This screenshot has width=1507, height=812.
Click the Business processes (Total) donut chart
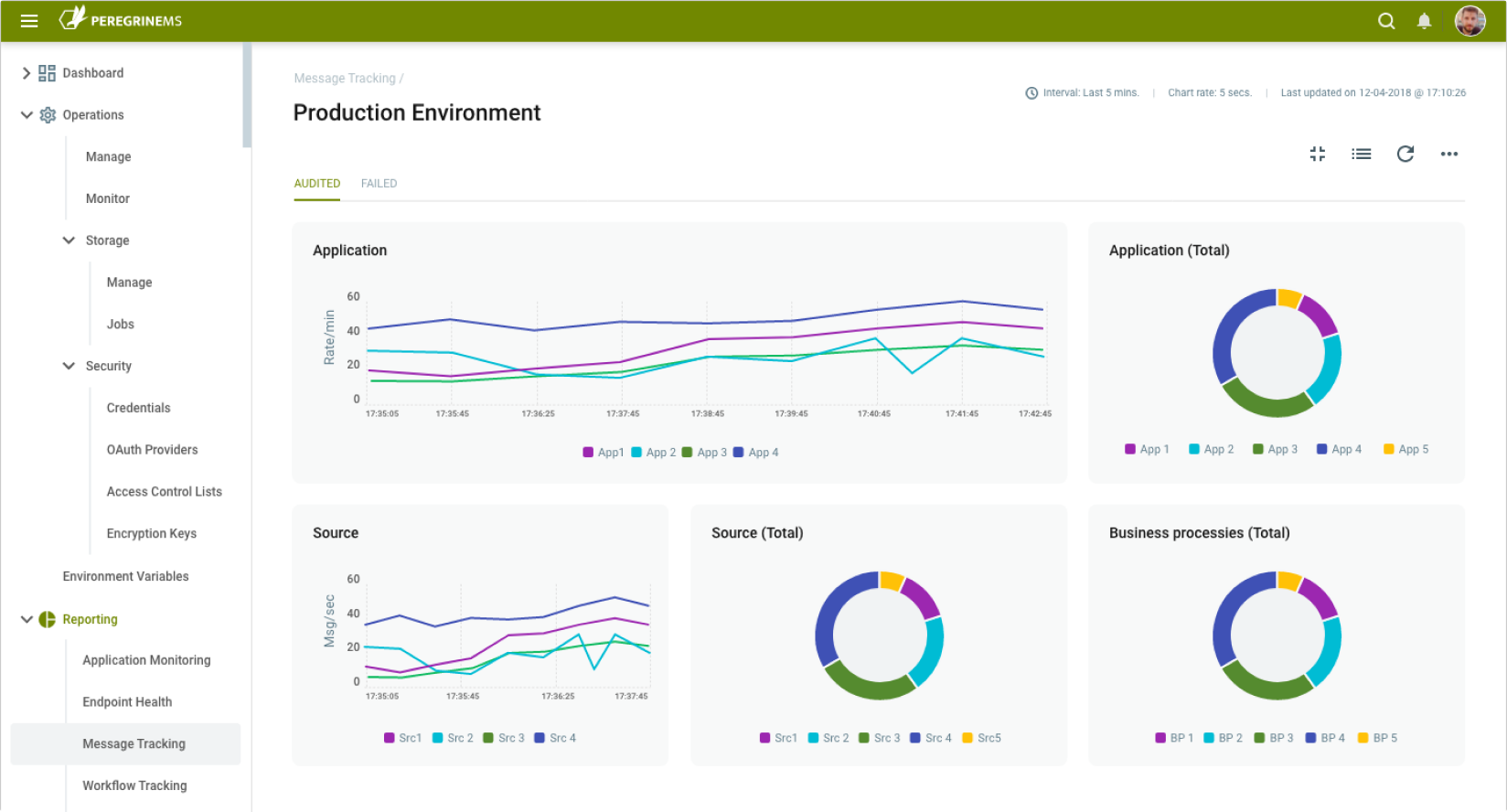point(1277,636)
